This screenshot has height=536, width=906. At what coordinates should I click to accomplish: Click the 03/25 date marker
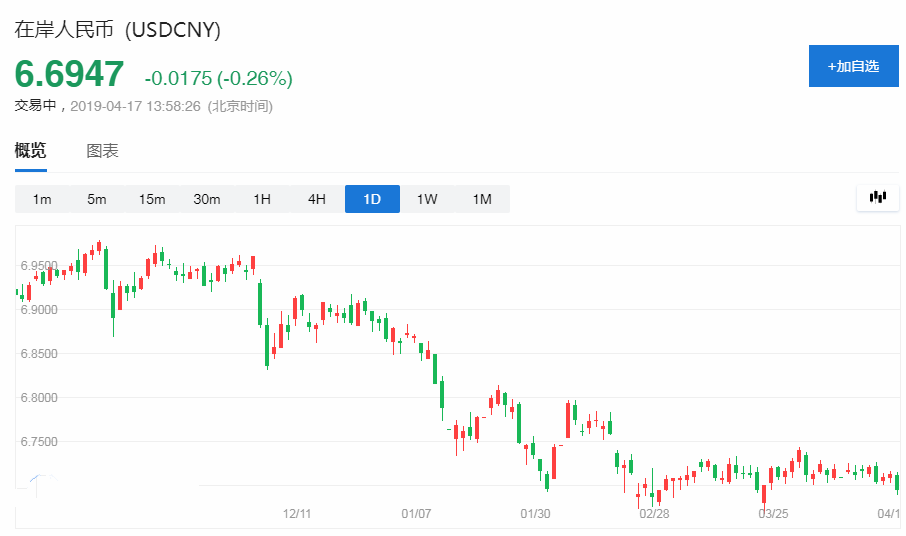(x=772, y=513)
